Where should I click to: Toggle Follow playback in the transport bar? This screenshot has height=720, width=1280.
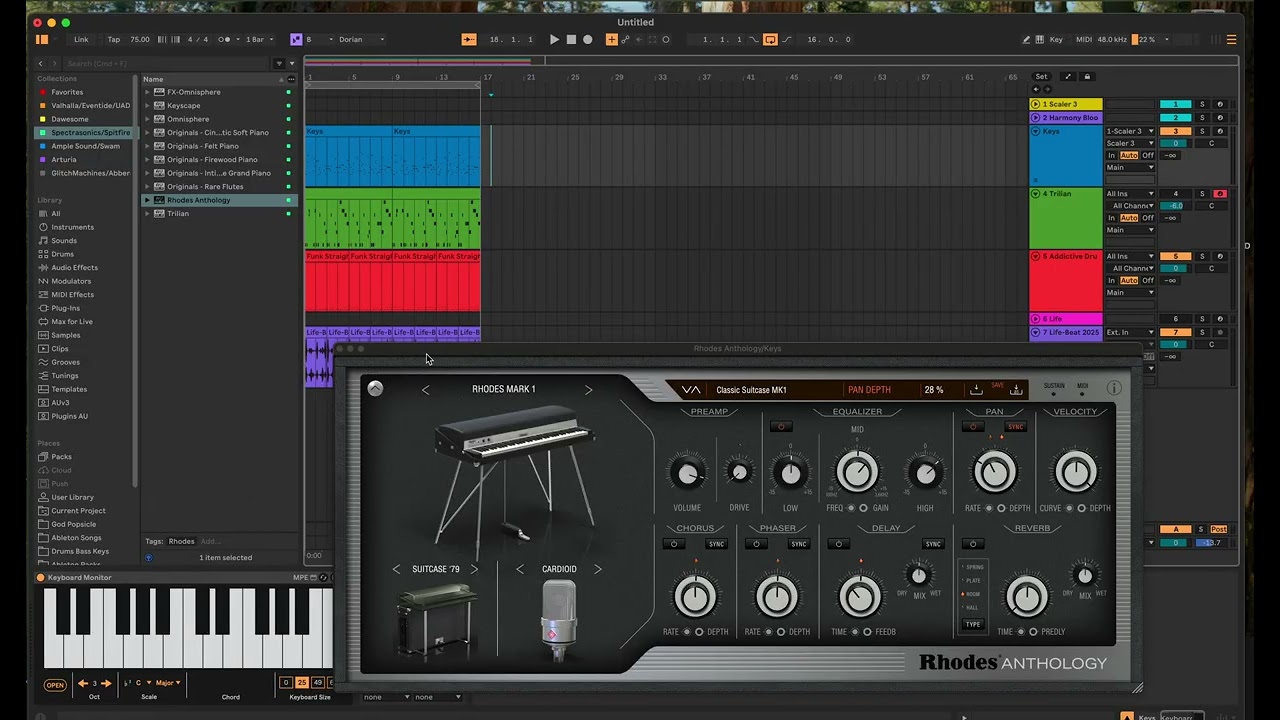pyautogui.click(x=469, y=39)
